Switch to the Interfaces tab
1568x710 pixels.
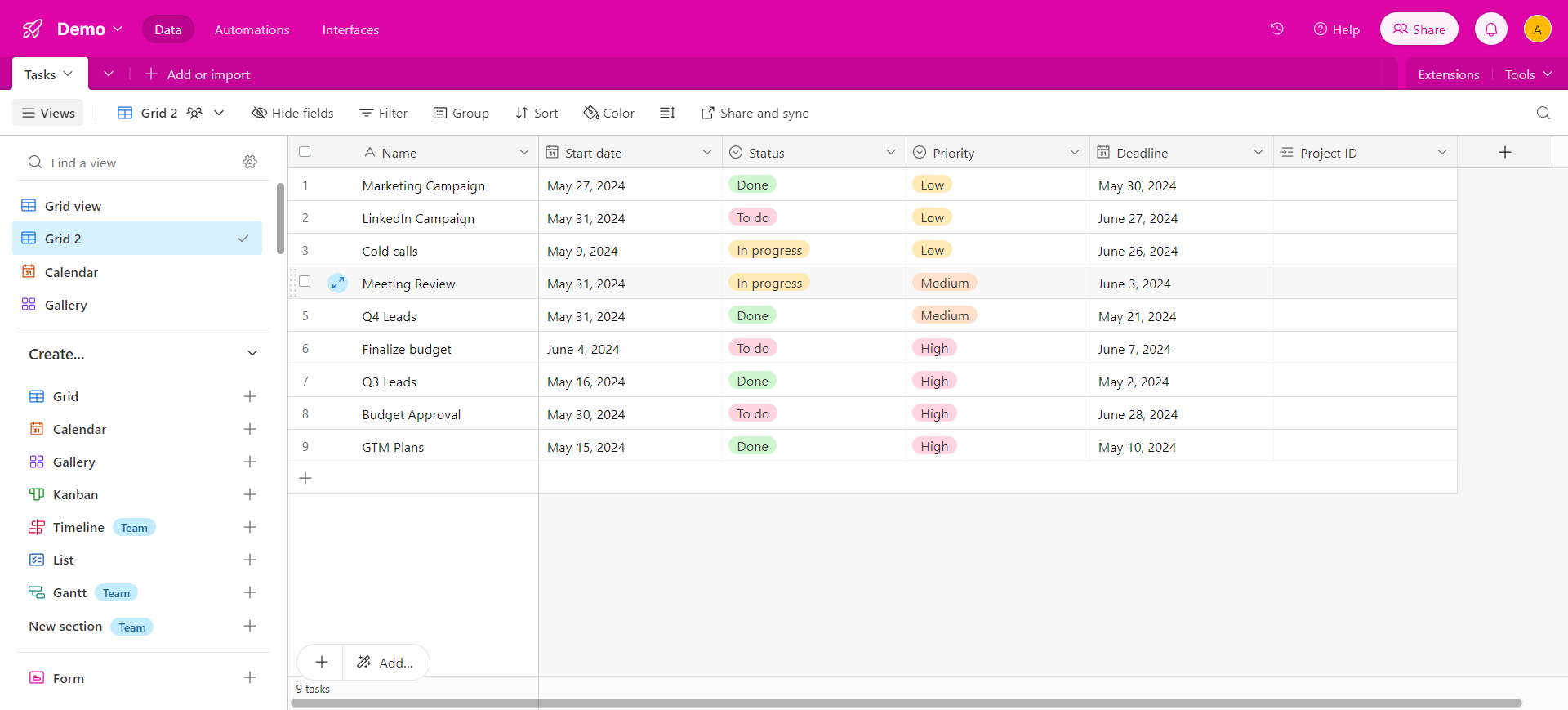tap(350, 29)
